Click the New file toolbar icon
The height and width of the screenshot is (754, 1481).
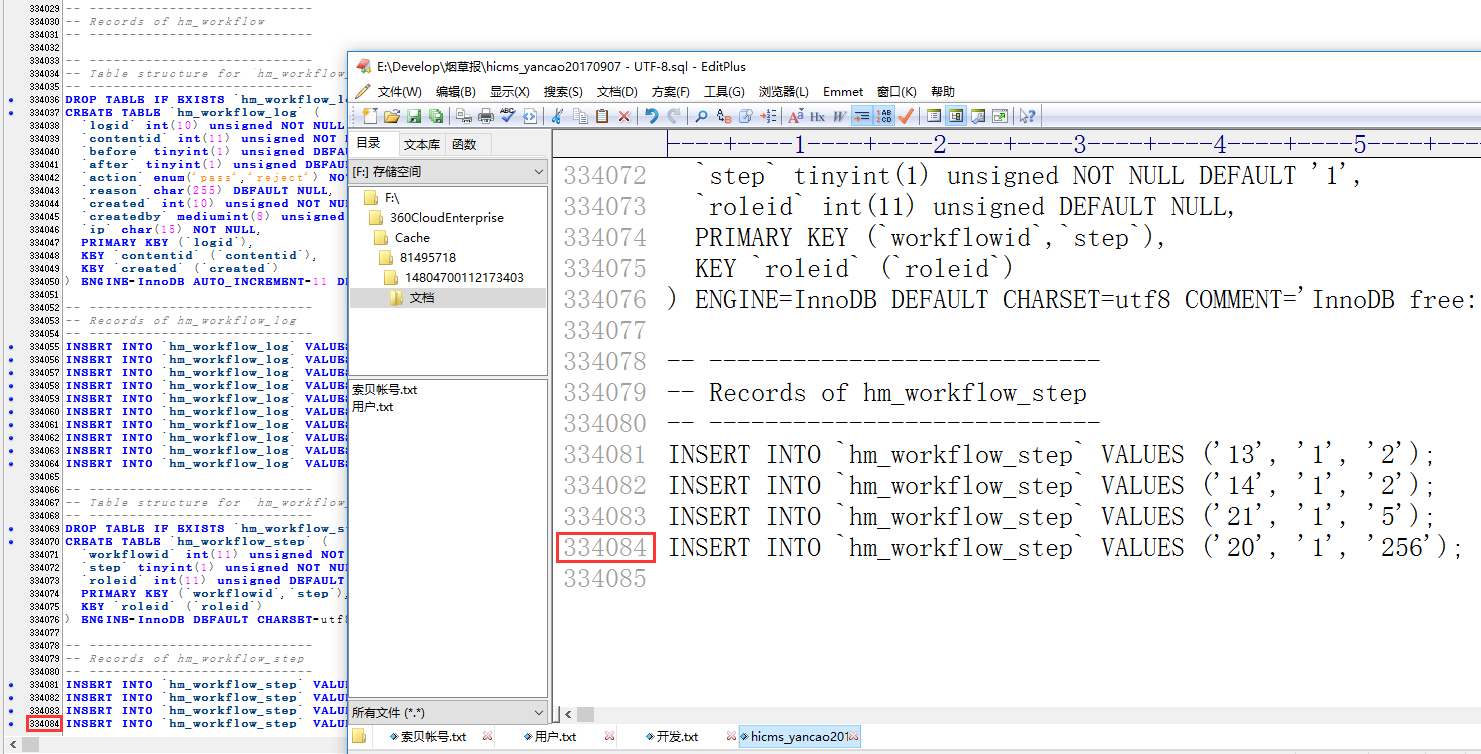click(x=370, y=117)
